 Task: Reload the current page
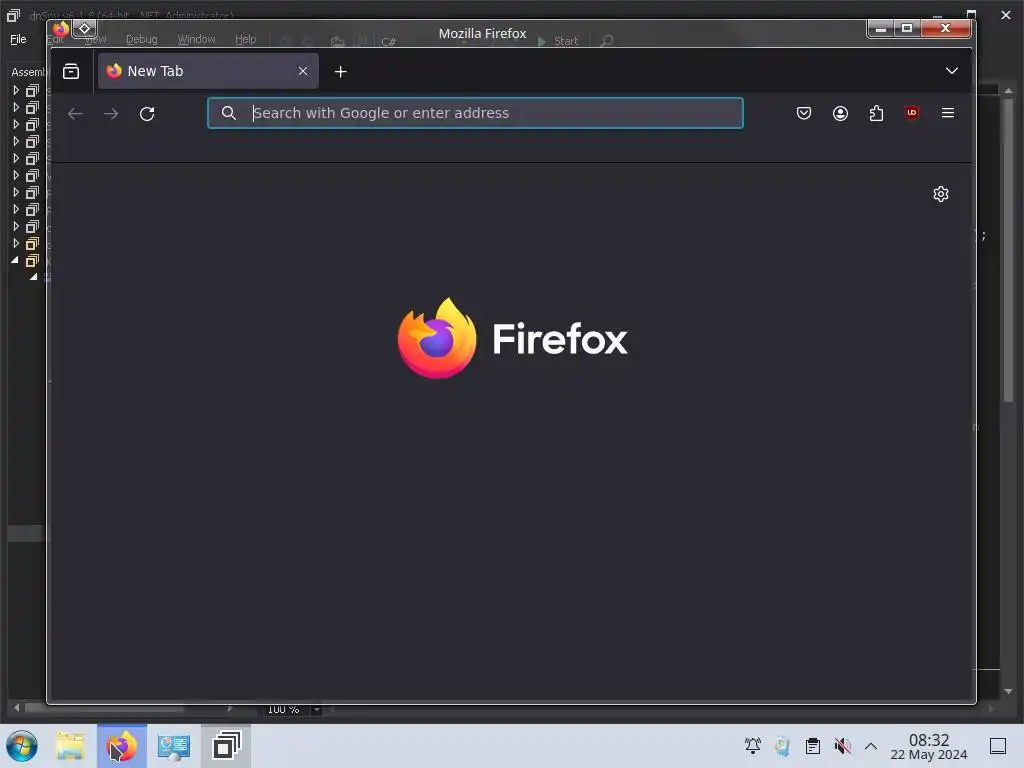coord(147,114)
